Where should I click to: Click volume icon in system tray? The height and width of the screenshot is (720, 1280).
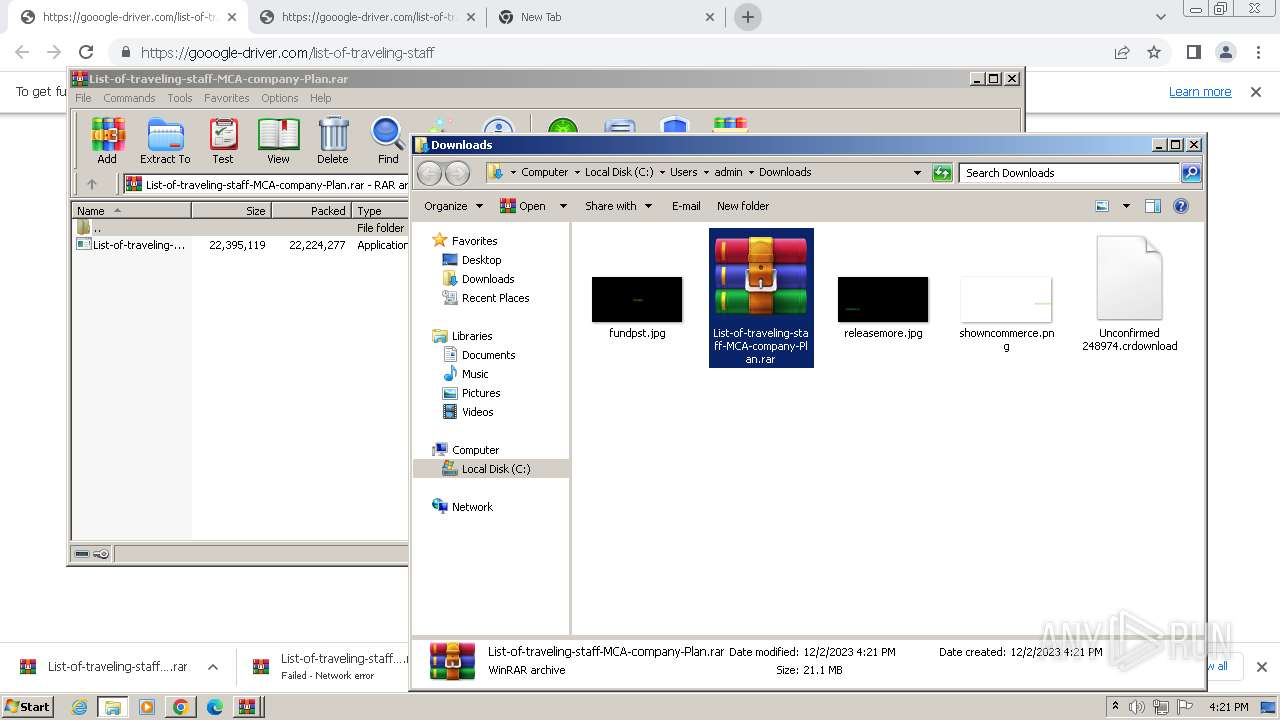pos(1136,707)
